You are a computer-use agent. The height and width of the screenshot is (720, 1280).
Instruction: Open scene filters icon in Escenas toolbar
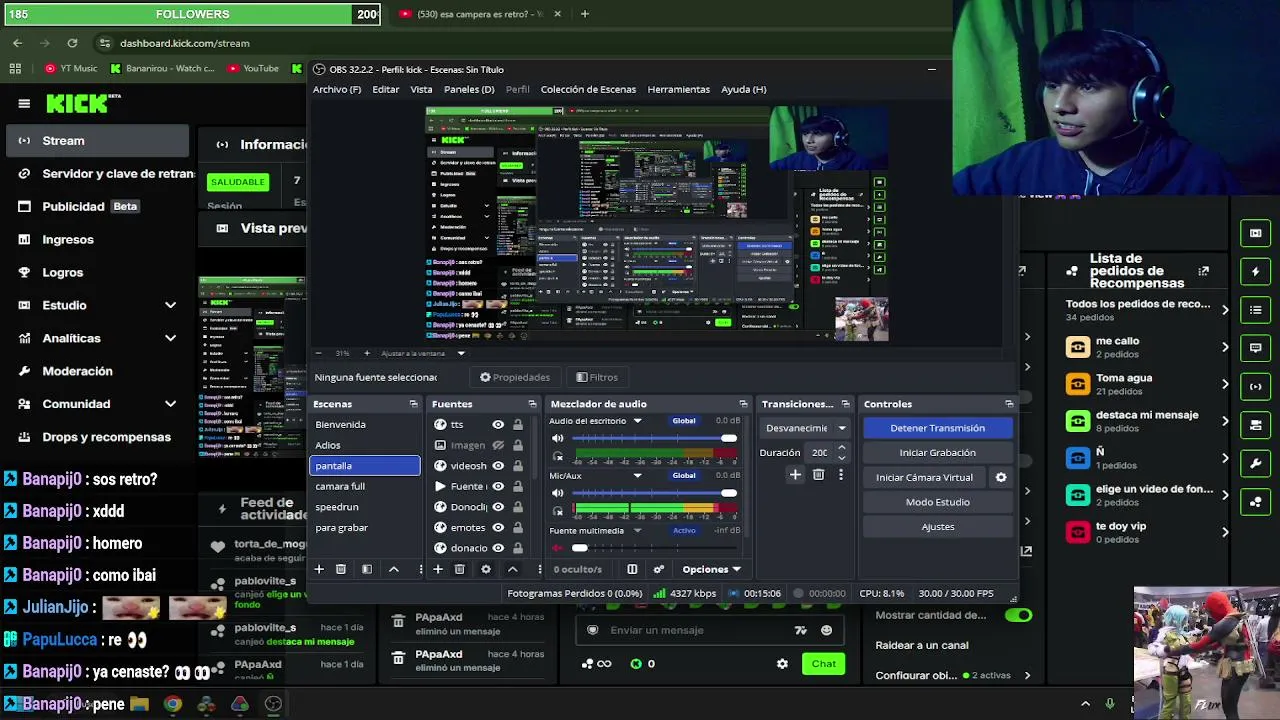pos(367,569)
